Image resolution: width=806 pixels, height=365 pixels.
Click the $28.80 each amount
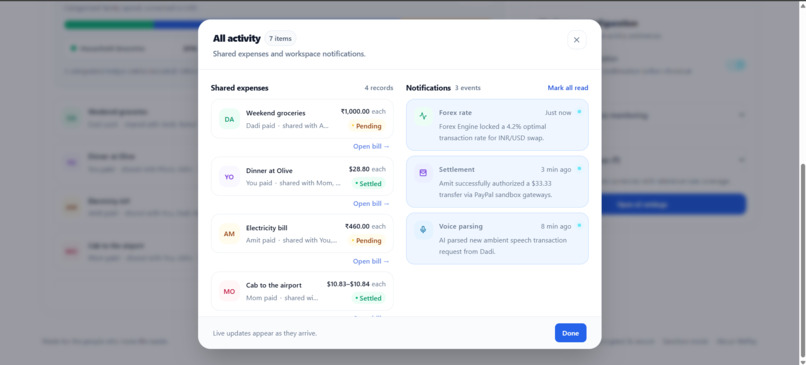coord(367,169)
